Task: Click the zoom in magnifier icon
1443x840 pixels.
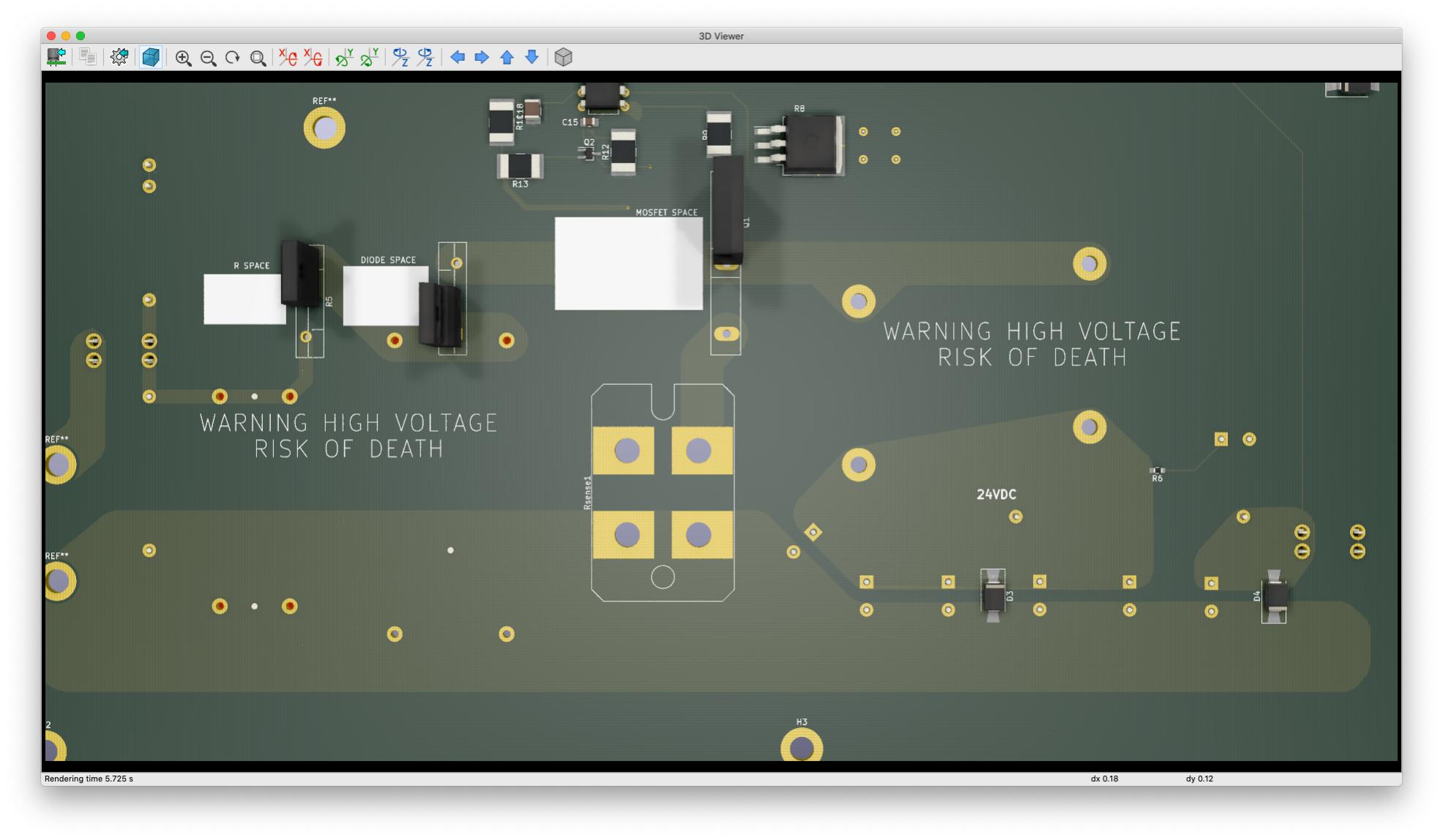Action: point(183,58)
